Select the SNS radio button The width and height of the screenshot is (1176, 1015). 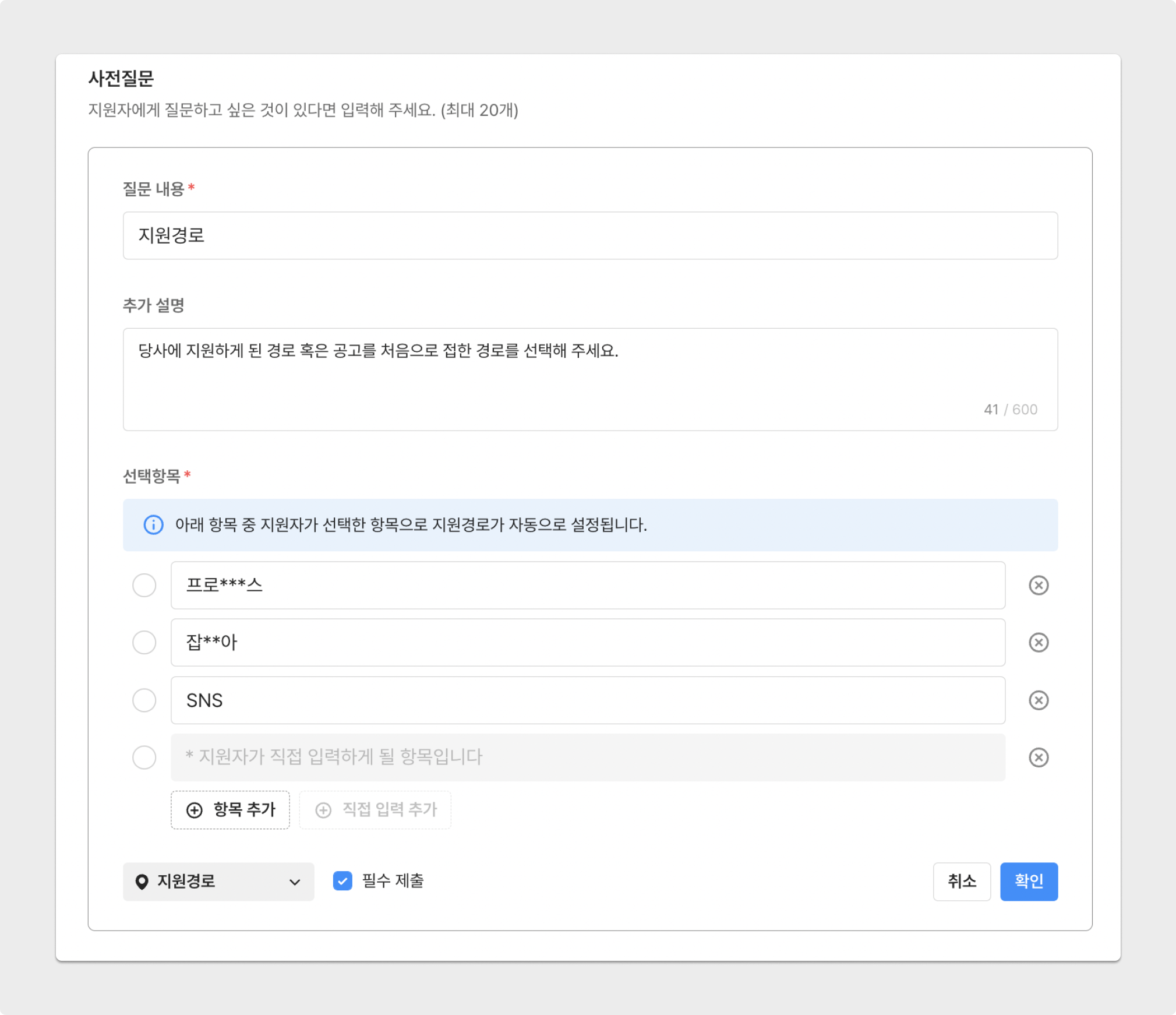[144, 700]
